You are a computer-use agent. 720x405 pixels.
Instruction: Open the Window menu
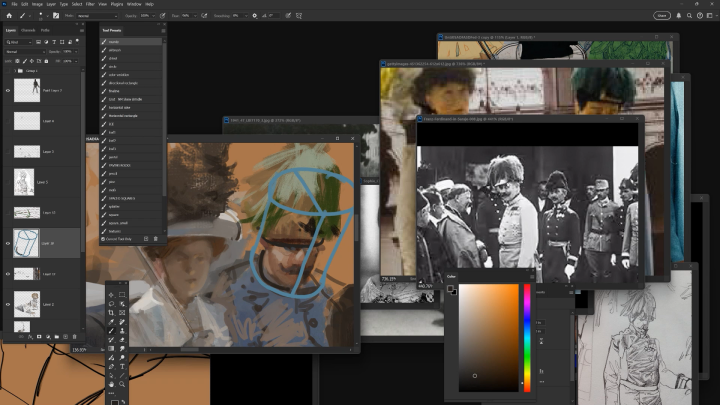point(134,4)
